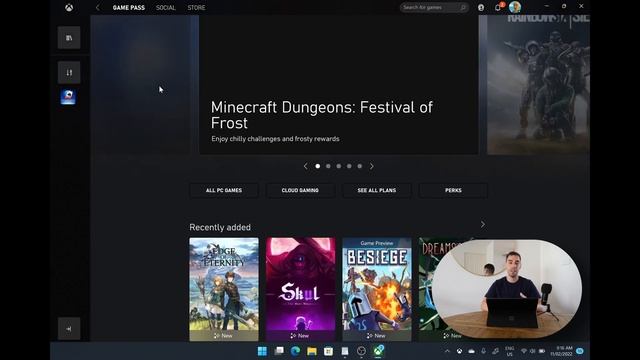This screenshot has width=640, height=360.
Task: Select the second carousel dot
Action: (x=328, y=166)
